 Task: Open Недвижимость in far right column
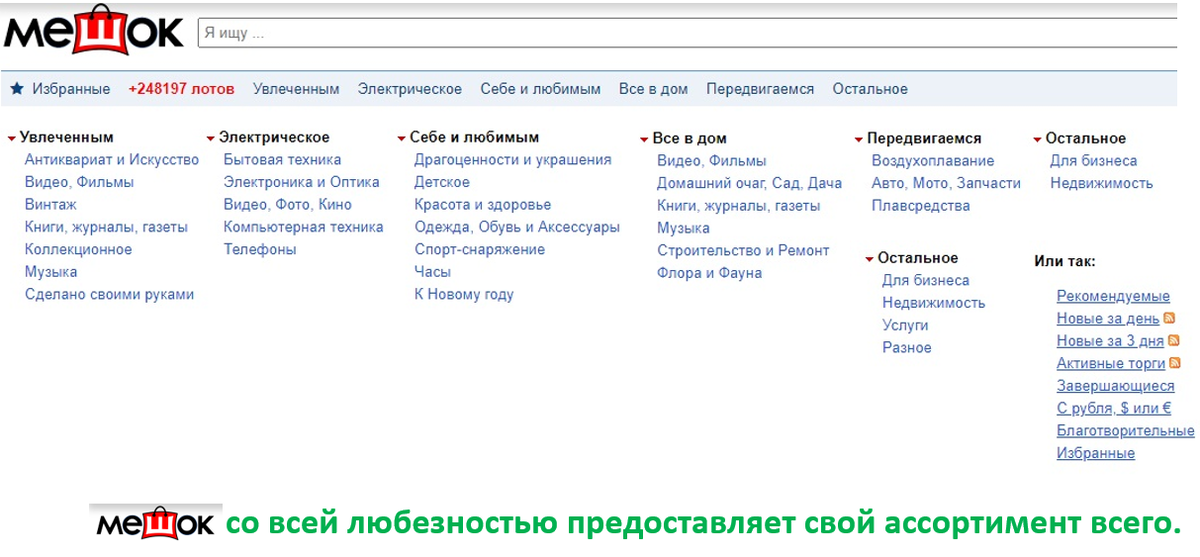click(1101, 183)
